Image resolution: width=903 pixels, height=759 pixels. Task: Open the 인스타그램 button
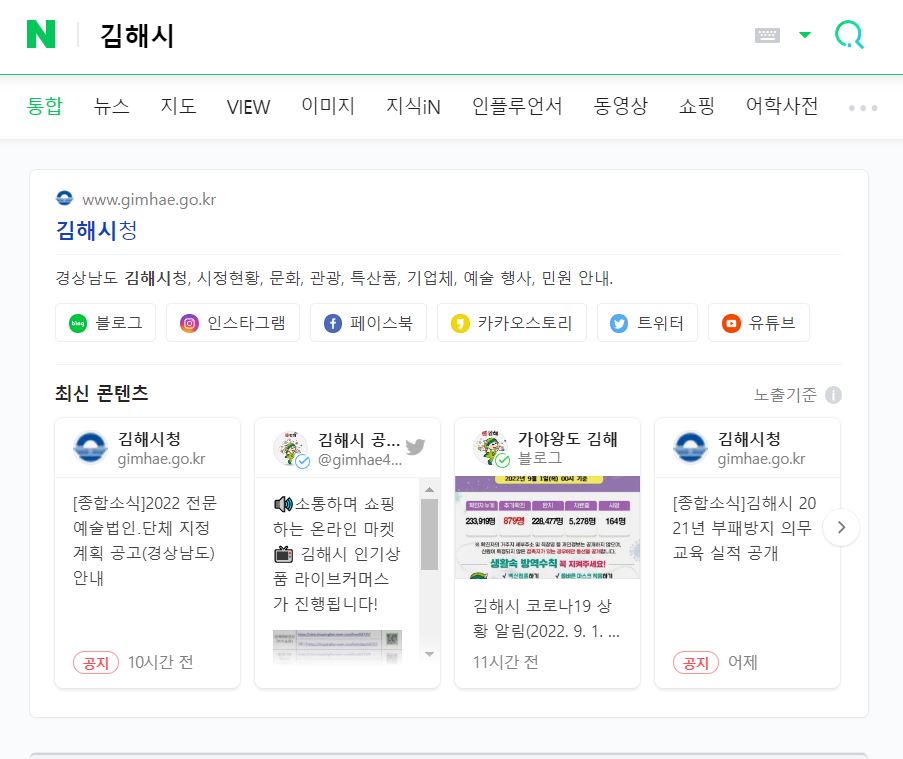point(233,322)
